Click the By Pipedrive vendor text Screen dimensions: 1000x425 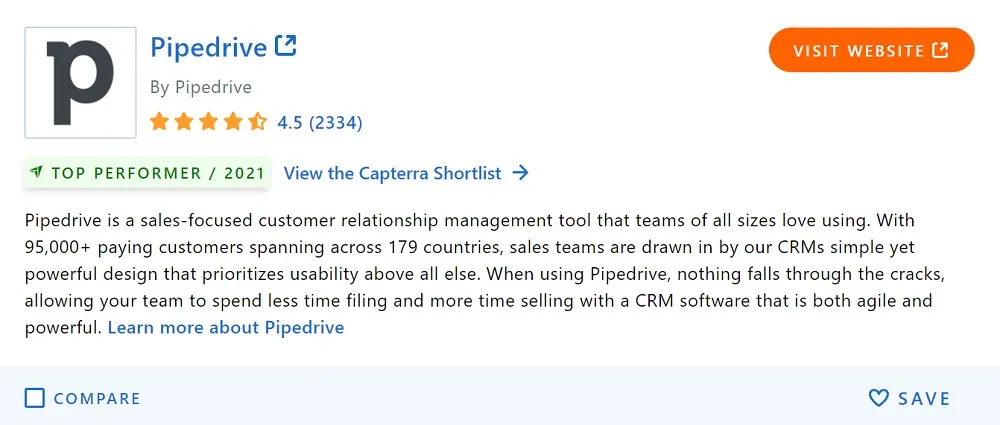click(201, 87)
